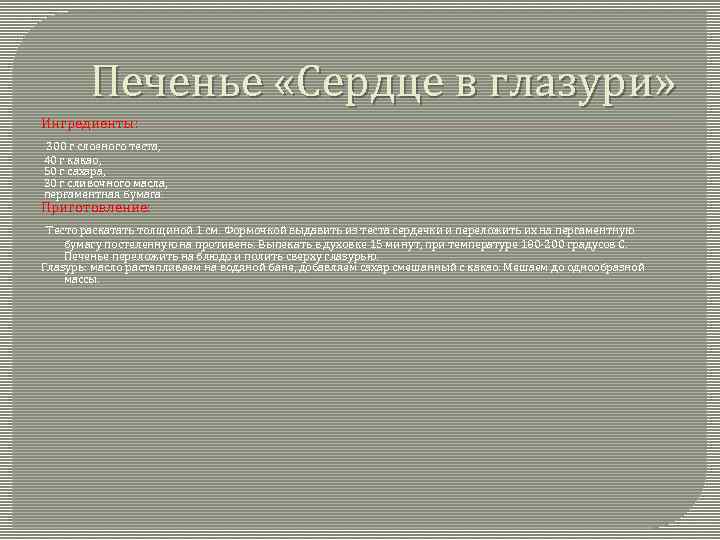This screenshot has width=720, height=540.
Task: Click the red heading «Приготовление:»
Action: [x=96, y=208]
